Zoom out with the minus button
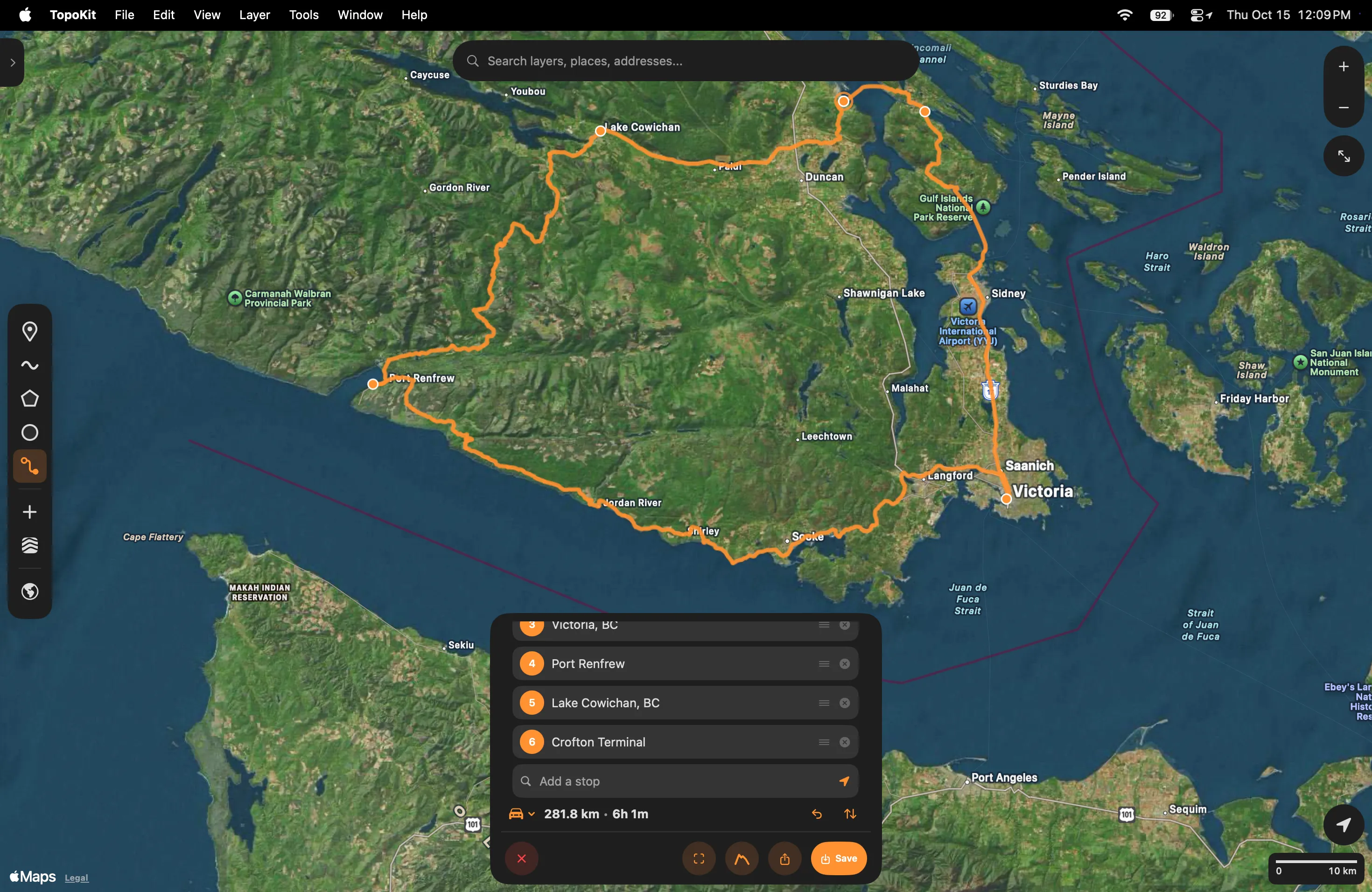The height and width of the screenshot is (892, 1372). [x=1343, y=108]
